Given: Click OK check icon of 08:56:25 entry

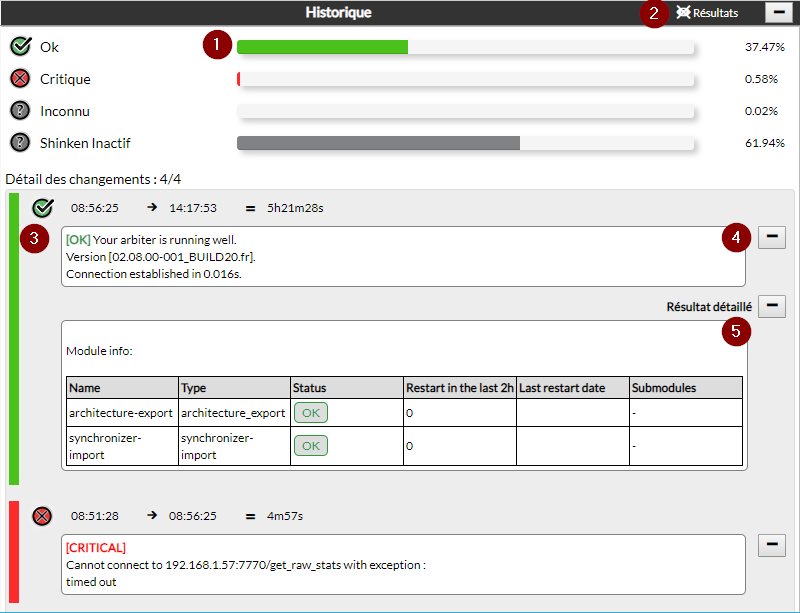Looking at the screenshot, I should coord(42,208).
